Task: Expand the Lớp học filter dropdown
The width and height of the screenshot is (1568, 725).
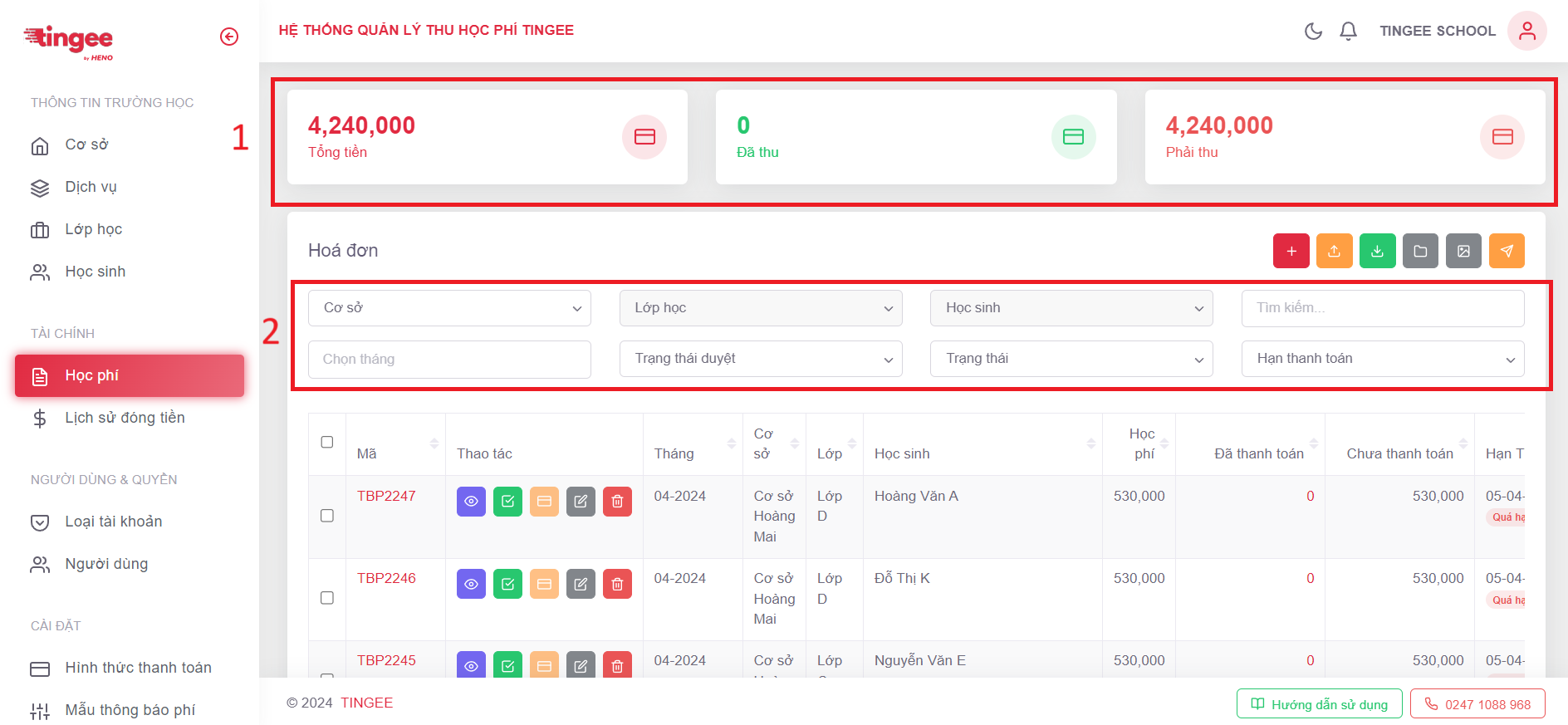Action: point(760,308)
